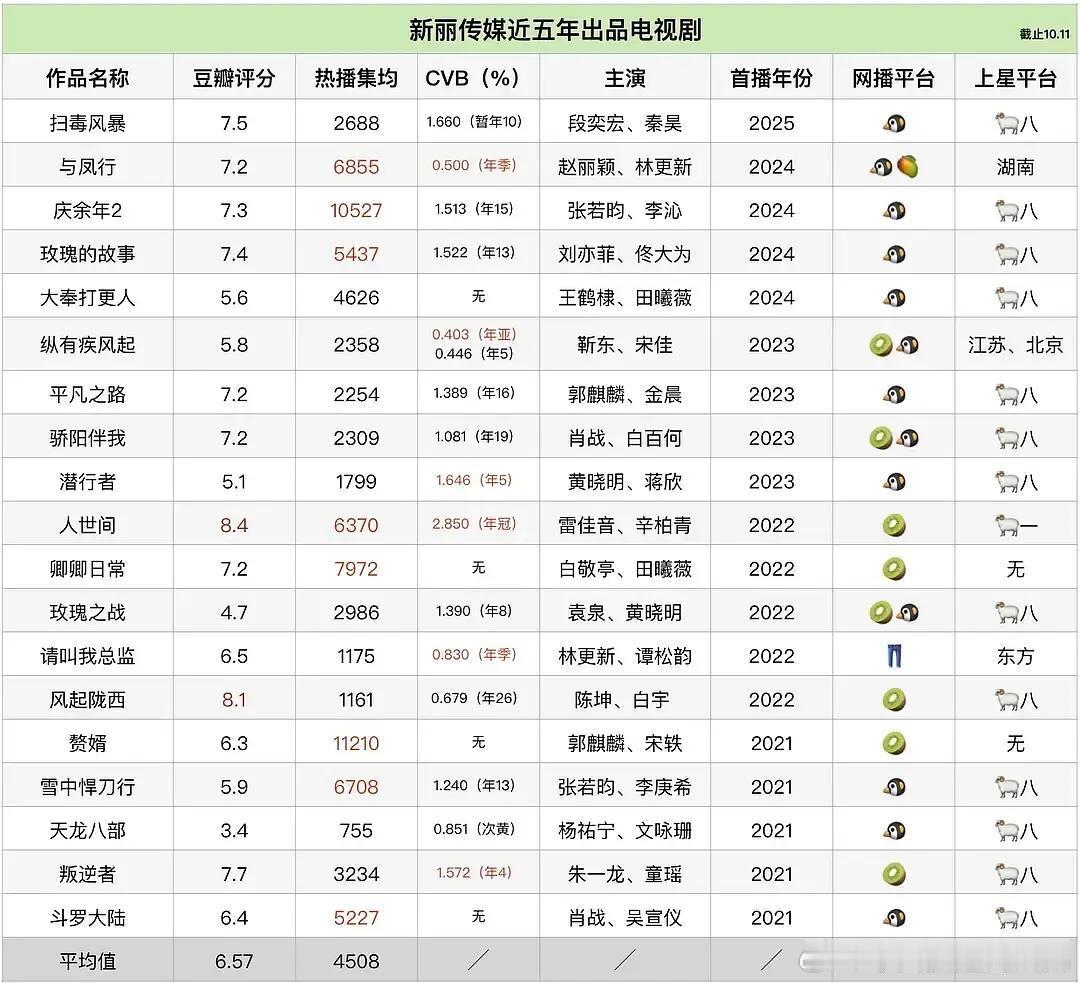
Task: Select the mango icon next to 与凤行
Action: pyautogui.click(x=906, y=166)
